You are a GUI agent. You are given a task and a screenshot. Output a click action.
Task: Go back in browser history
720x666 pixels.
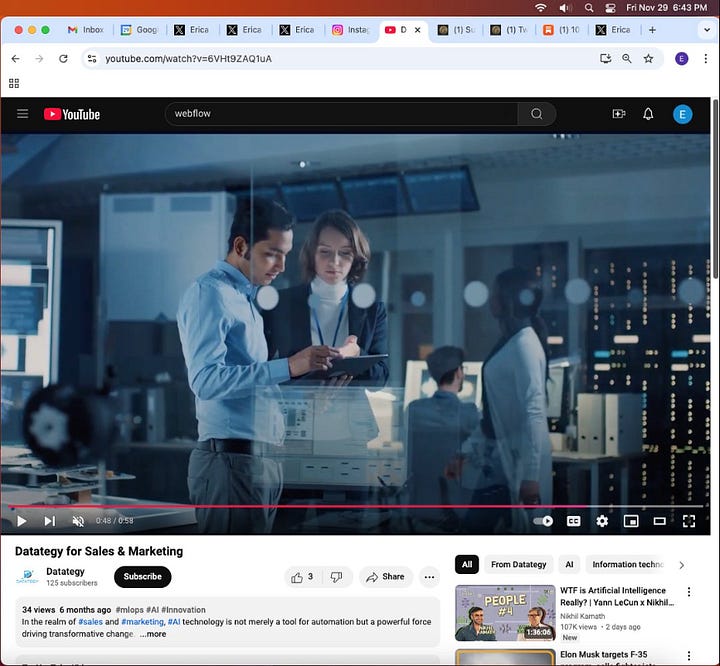16,59
